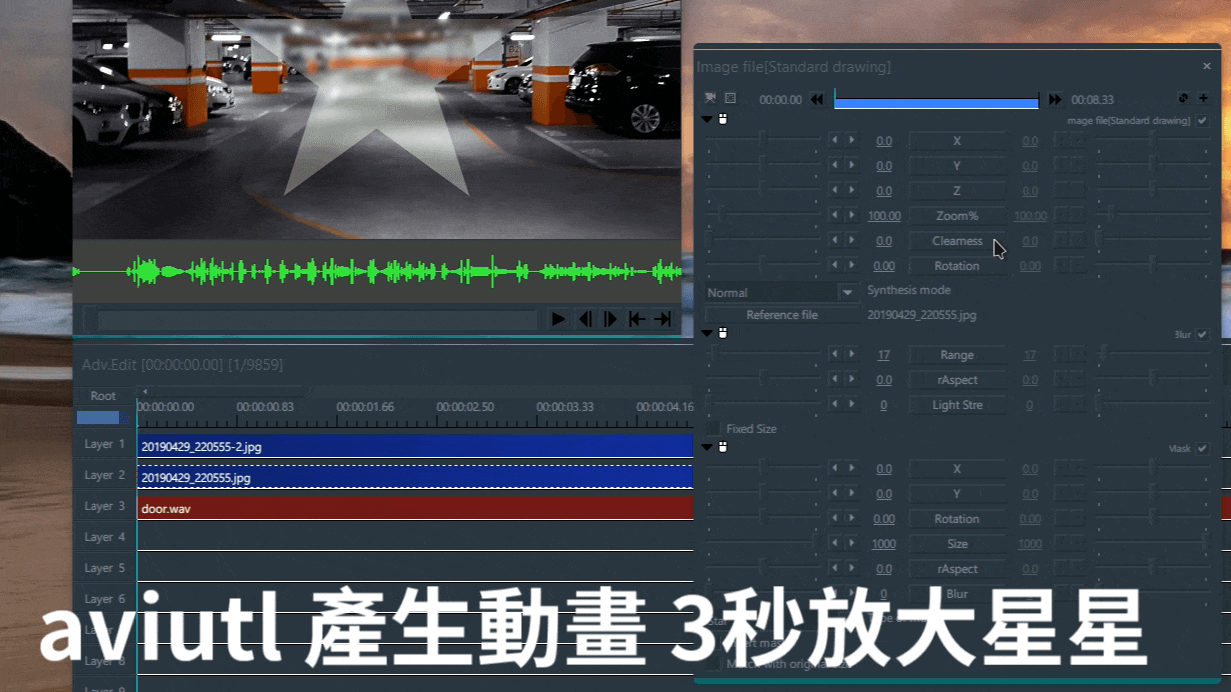Collapse the Blur section triangle

[707, 333]
